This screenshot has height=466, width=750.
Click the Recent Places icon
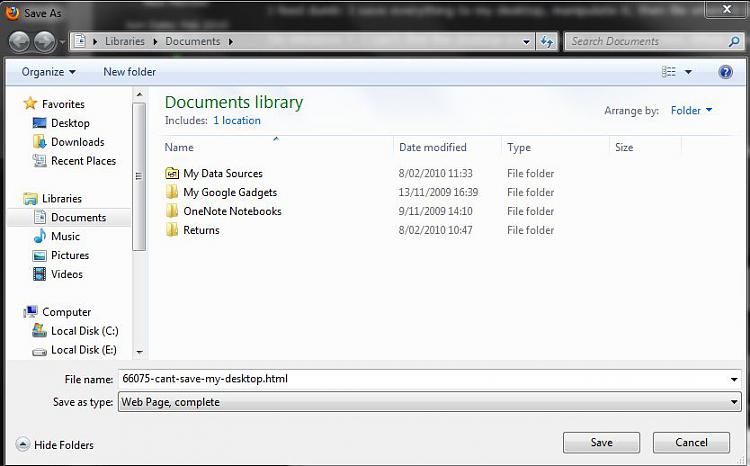(x=39, y=161)
